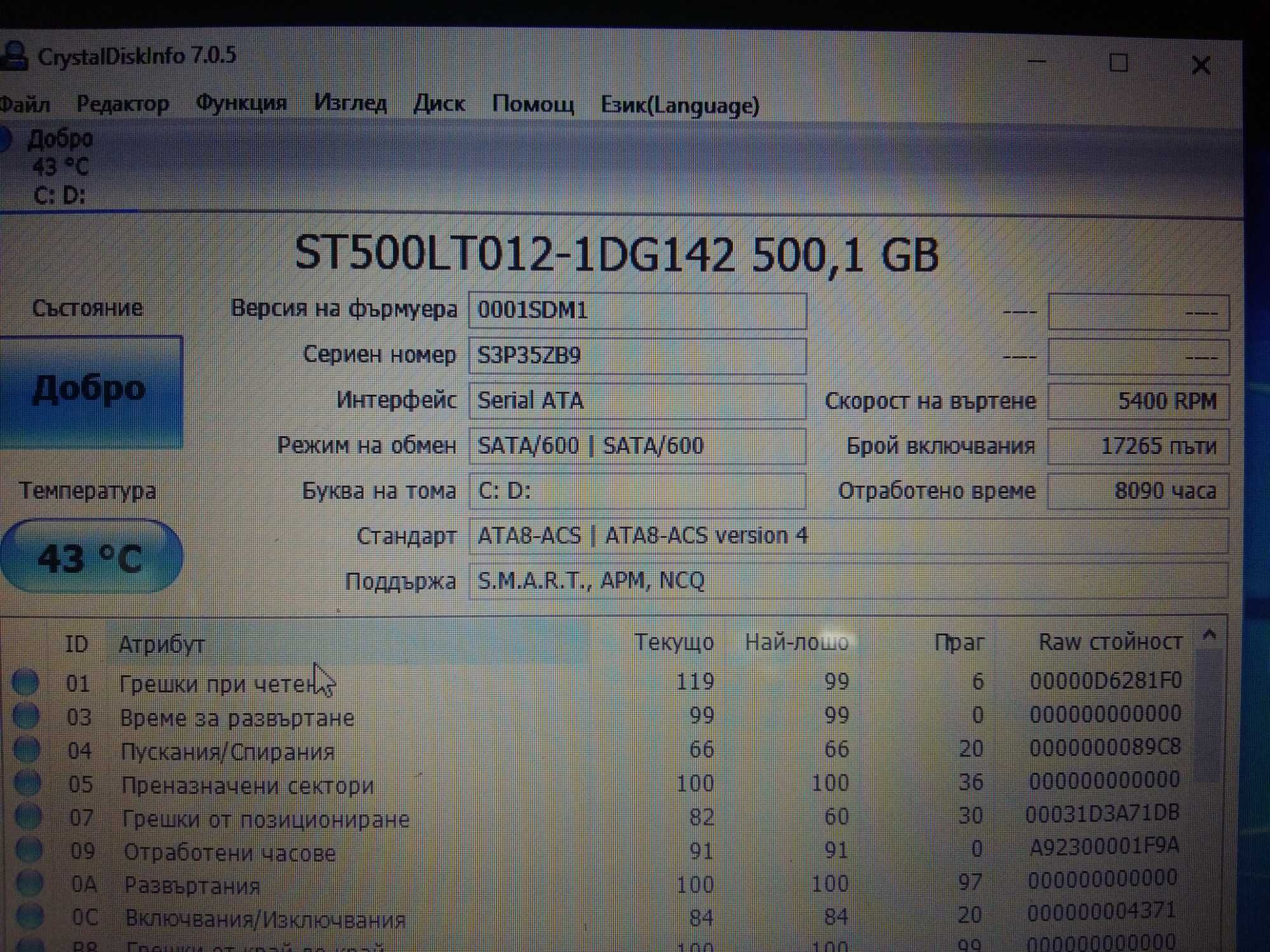This screenshot has height=952, width=1270.
Task: Click the 43 °C temperature button
Action: 91,557
